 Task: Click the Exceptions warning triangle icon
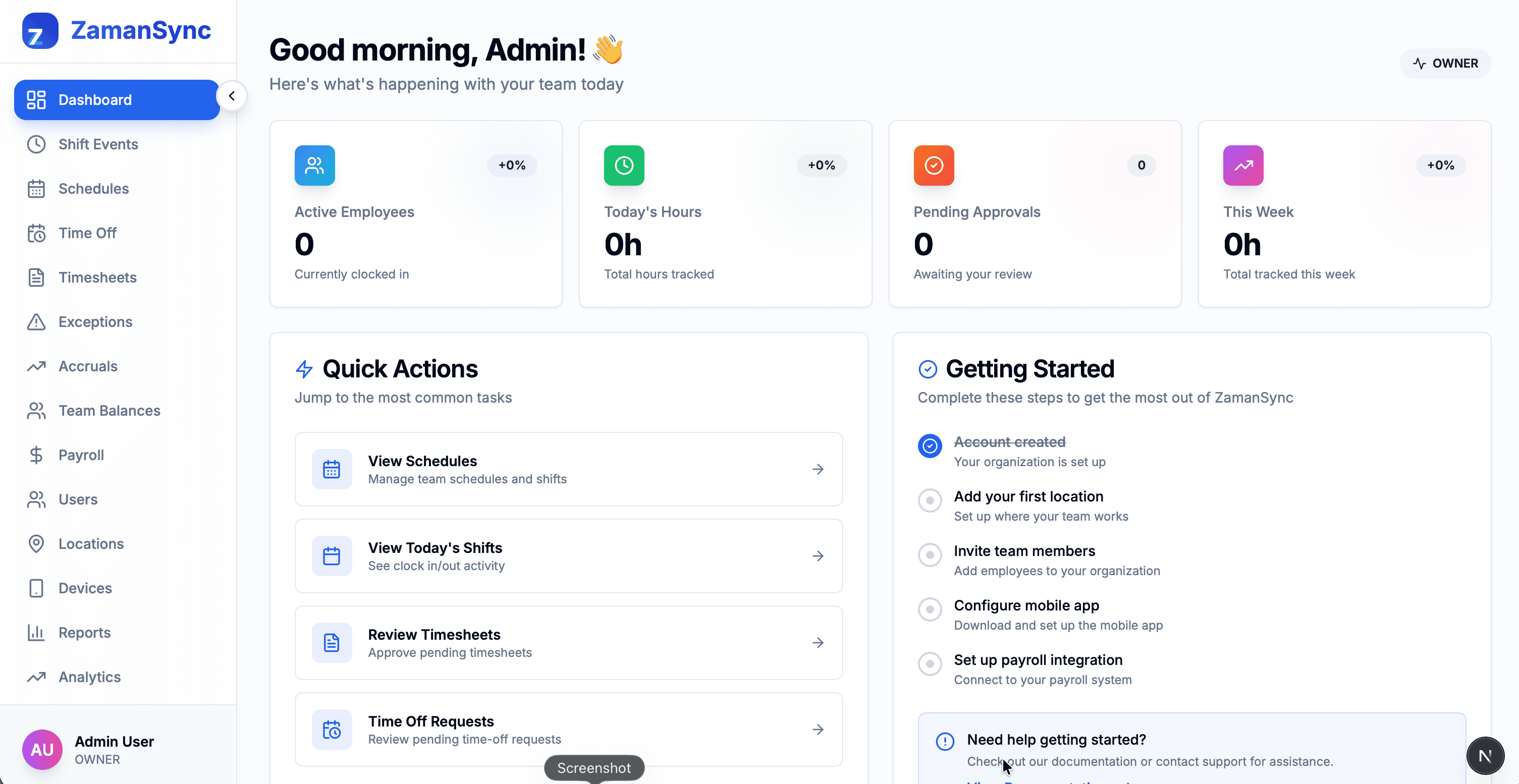(x=36, y=322)
